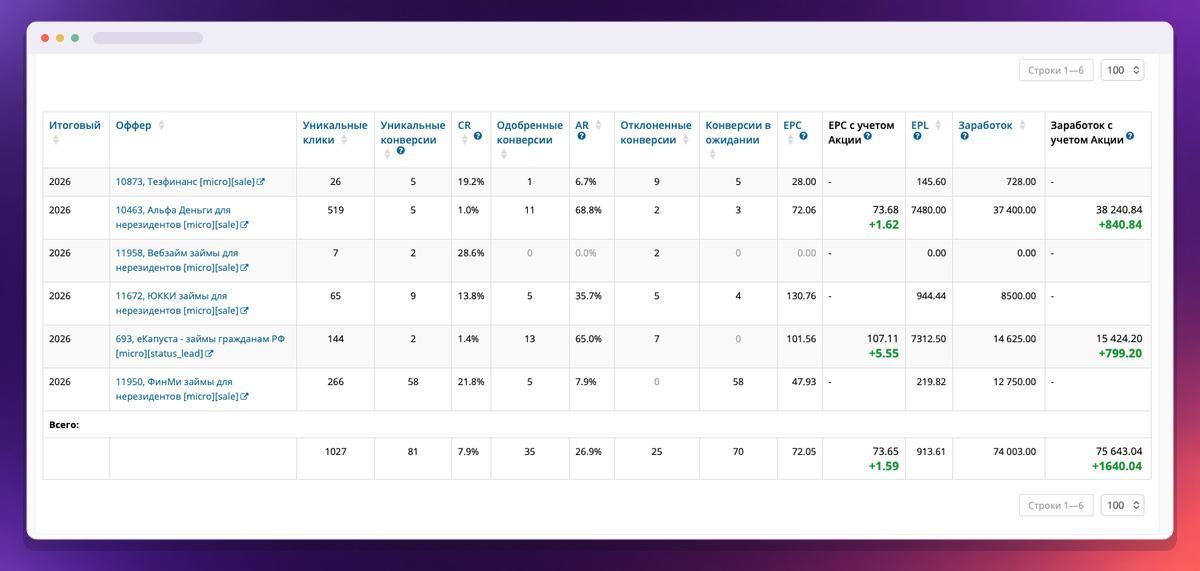
Task: Open offer 693, еКапуста займы гражданам РФ
Action: (200, 346)
